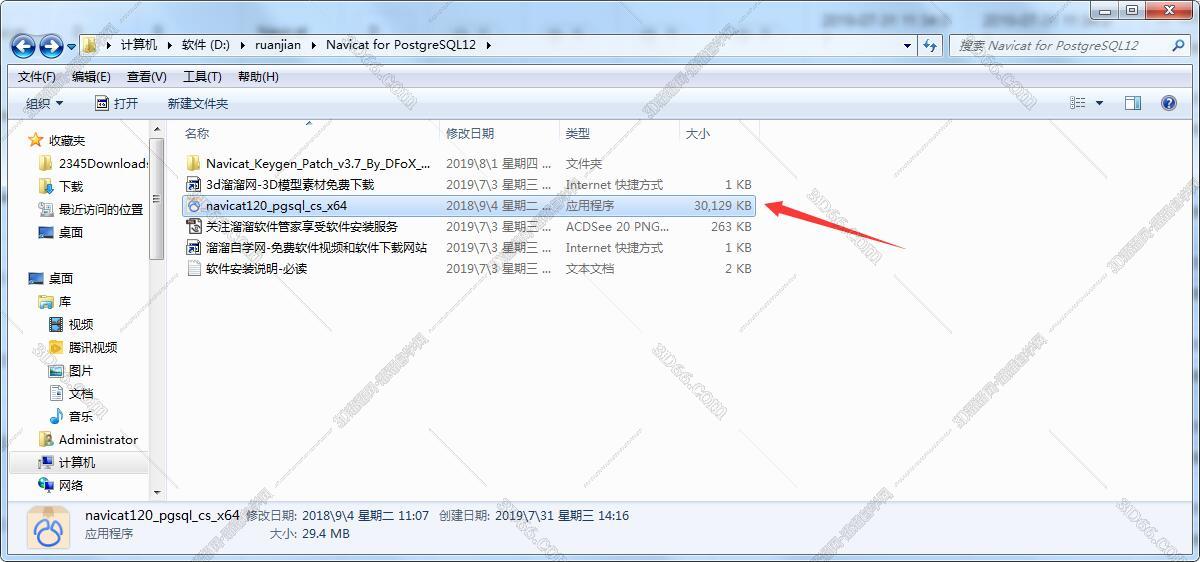Select 关注溜溜软件管家享受软件安装服务 image file icon
Screen dimensions: 1200x562
click(194, 226)
